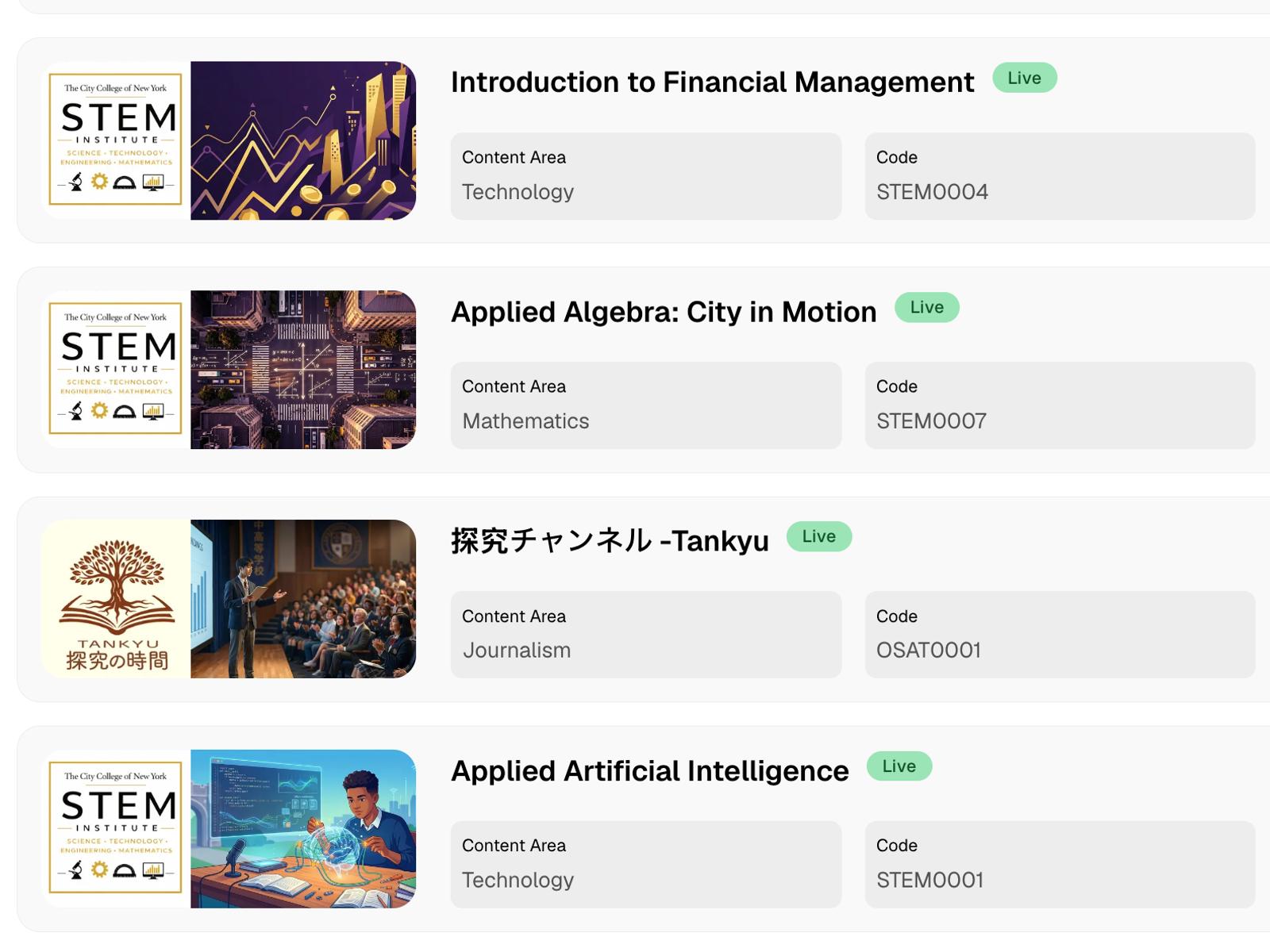Screen dimensions: 1270x952
Task: Click Live badge next to Applied Artificial Intelligence
Action: coord(899,766)
